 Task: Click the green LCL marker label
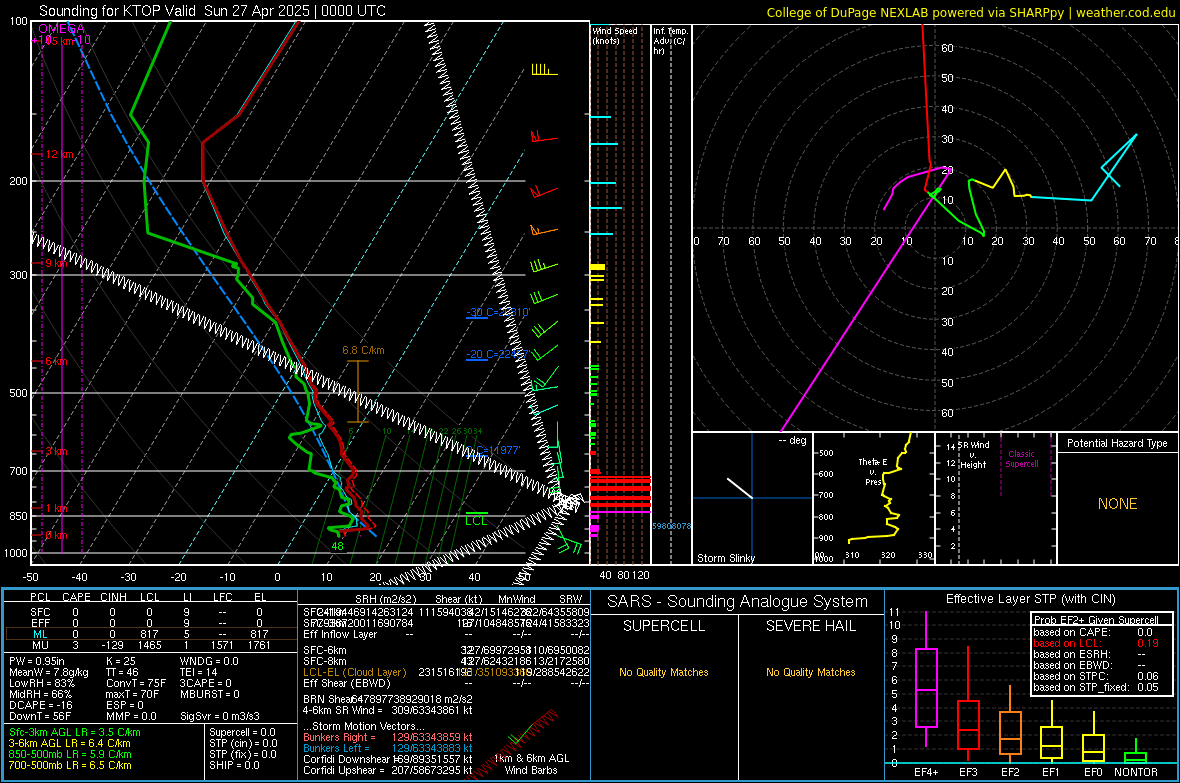point(476,520)
